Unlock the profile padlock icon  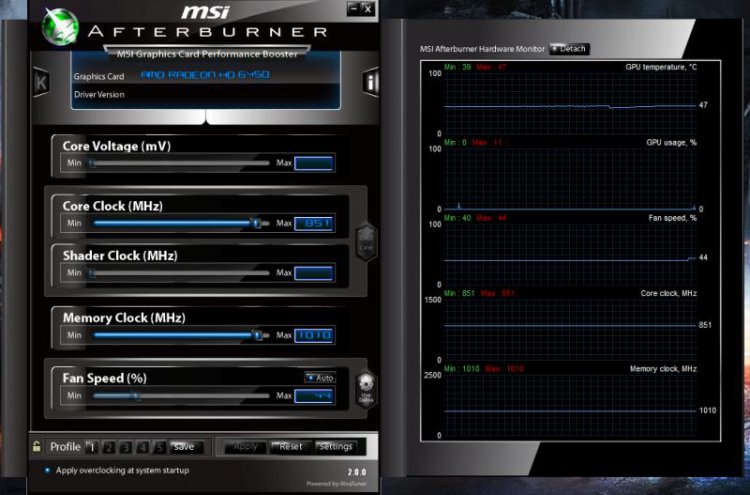click(37, 446)
